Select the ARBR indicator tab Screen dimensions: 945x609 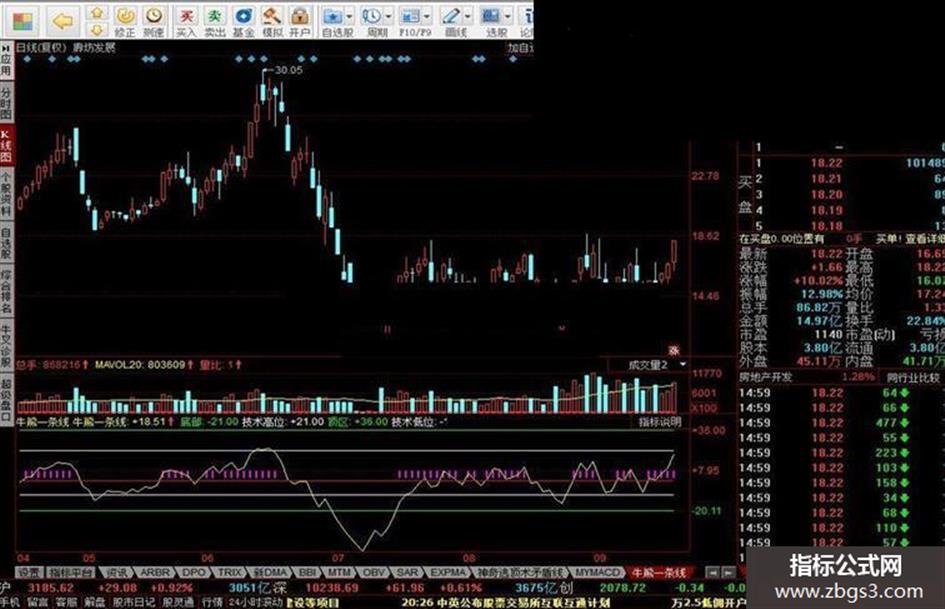click(x=155, y=572)
